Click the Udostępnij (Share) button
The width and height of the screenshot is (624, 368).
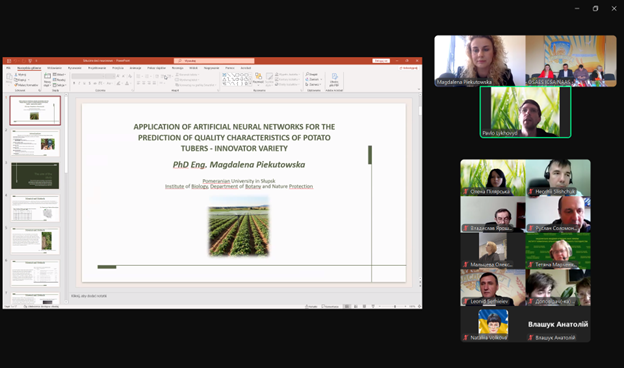tap(409, 68)
